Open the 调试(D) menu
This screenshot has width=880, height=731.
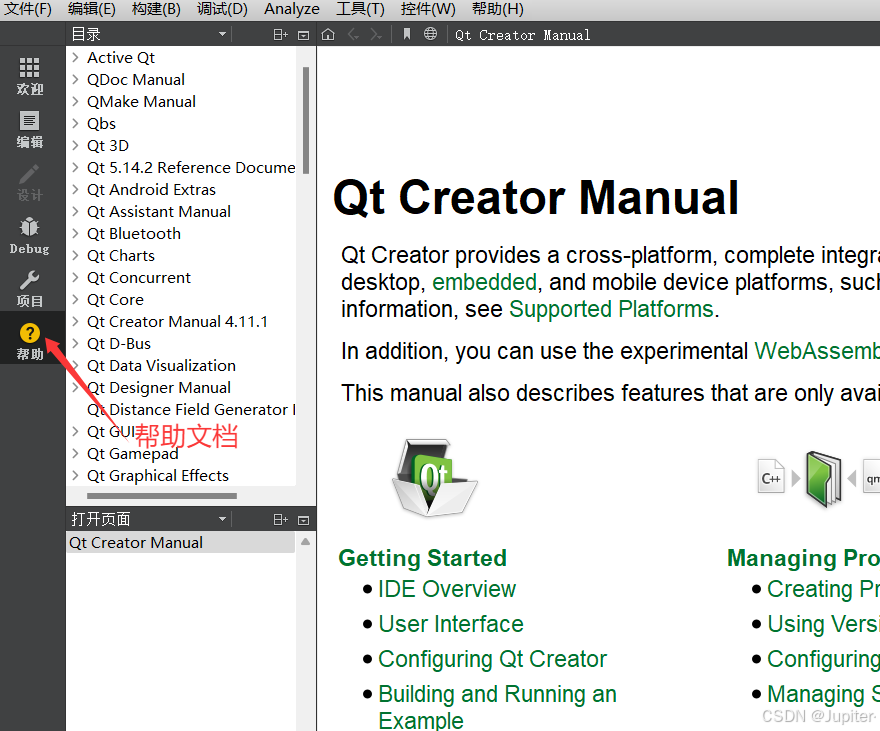(x=222, y=9)
